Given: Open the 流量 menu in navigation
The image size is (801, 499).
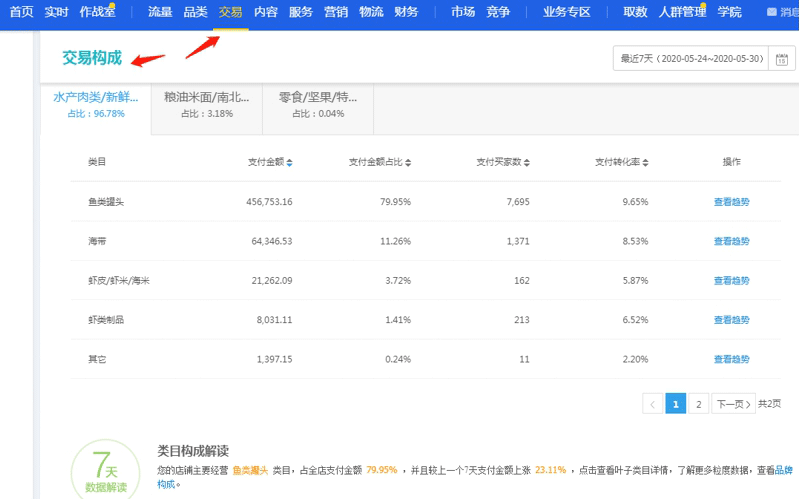Looking at the screenshot, I should tap(160, 13).
